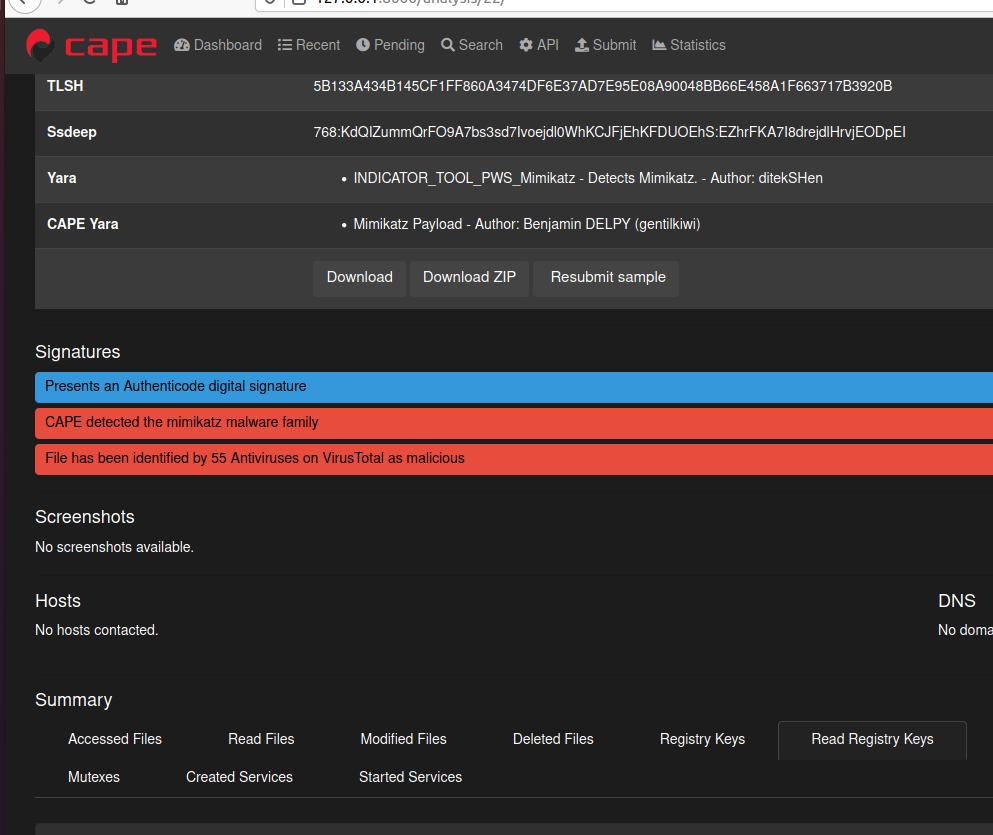Open the Dashboard via its gauge icon
The width and height of the screenshot is (993, 835).
(183, 44)
